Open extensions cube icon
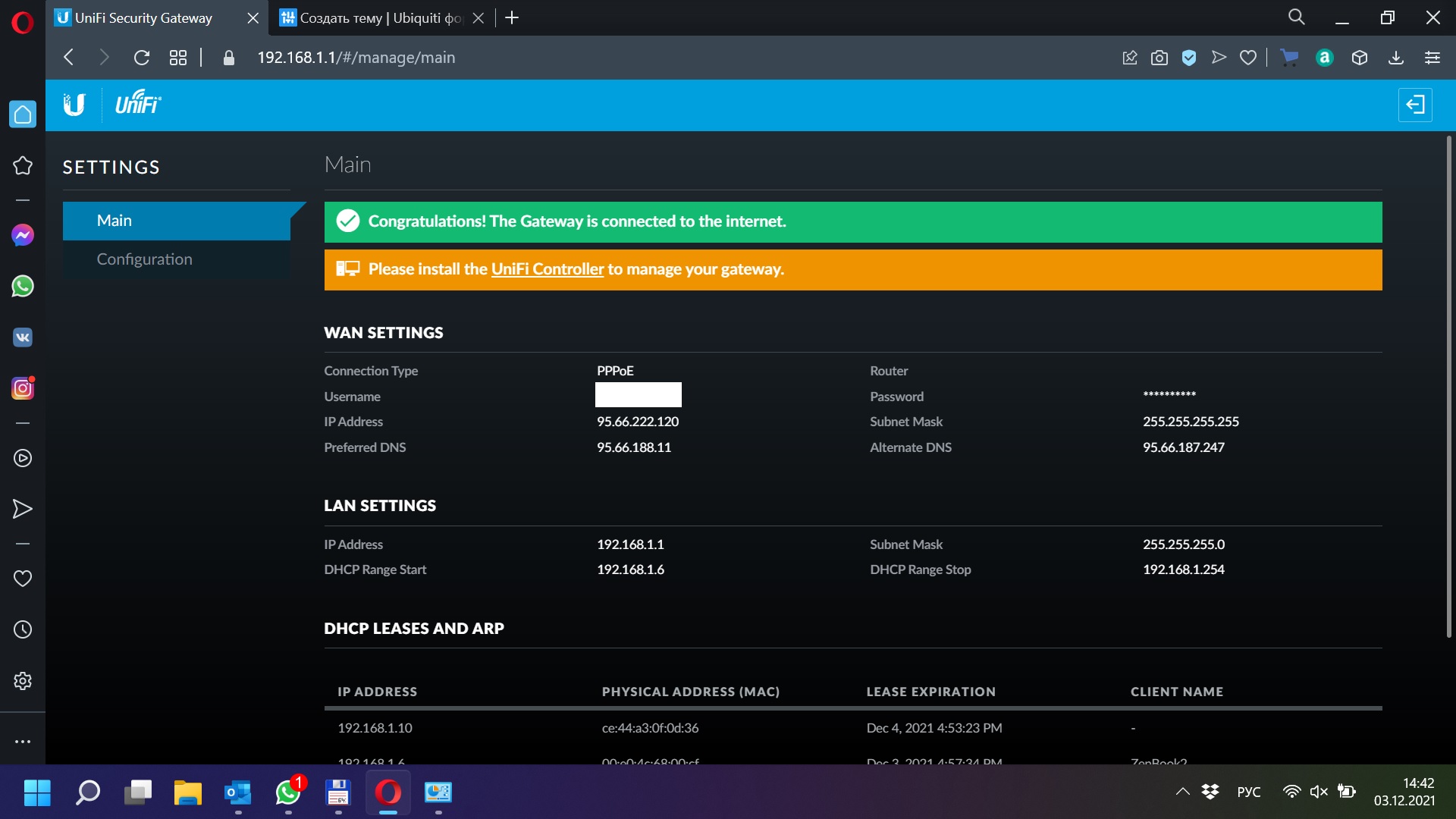 pos(1360,58)
